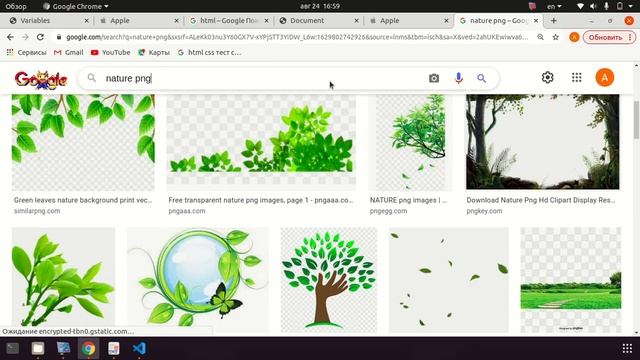Open Google account avatar A
The height and width of the screenshot is (360, 640).
click(x=604, y=77)
